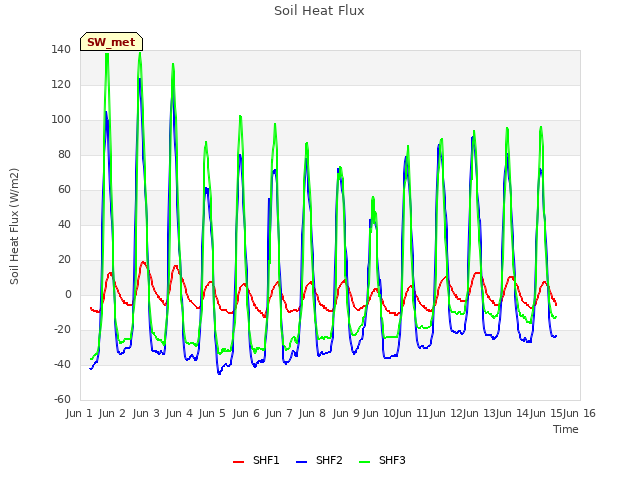Image resolution: width=640 pixels, height=480 pixels.
Task: Click the Jun 5 x-axis tick label
Action: (x=212, y=413)
